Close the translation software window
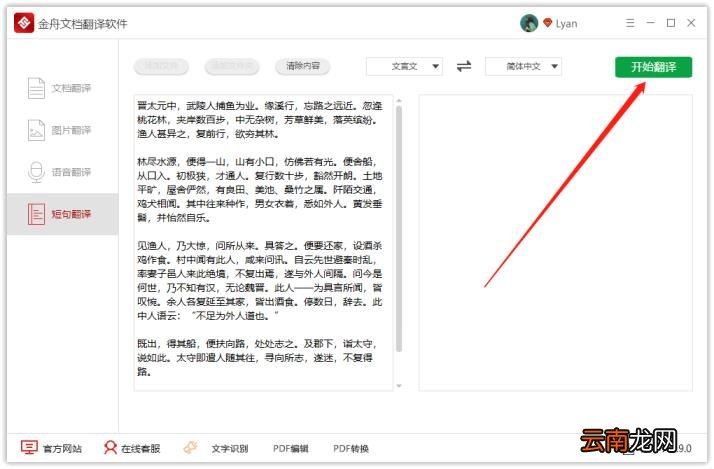This screenshot has width=714, height=469. 691,23
